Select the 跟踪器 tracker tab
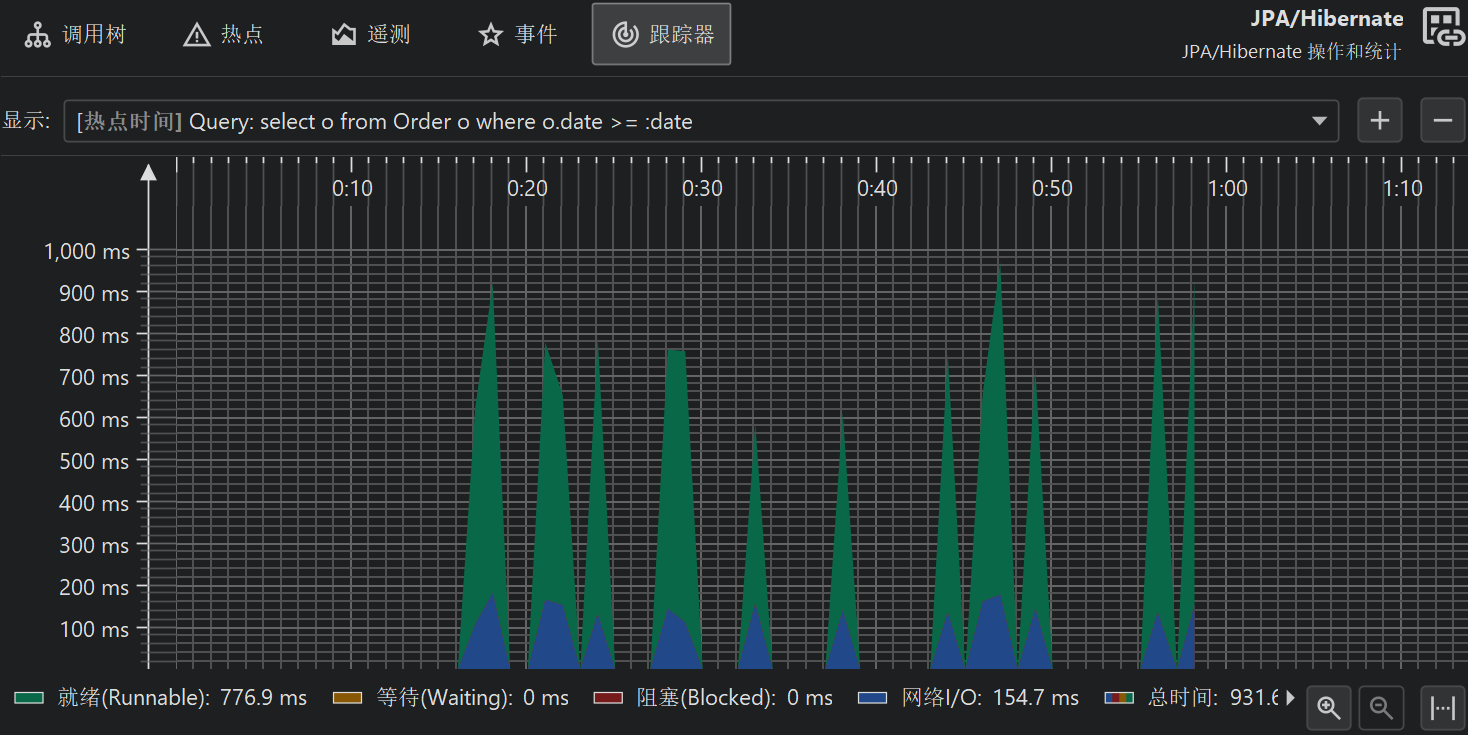1468x735 pixels. pyautogui.click(x=661, y=35)
